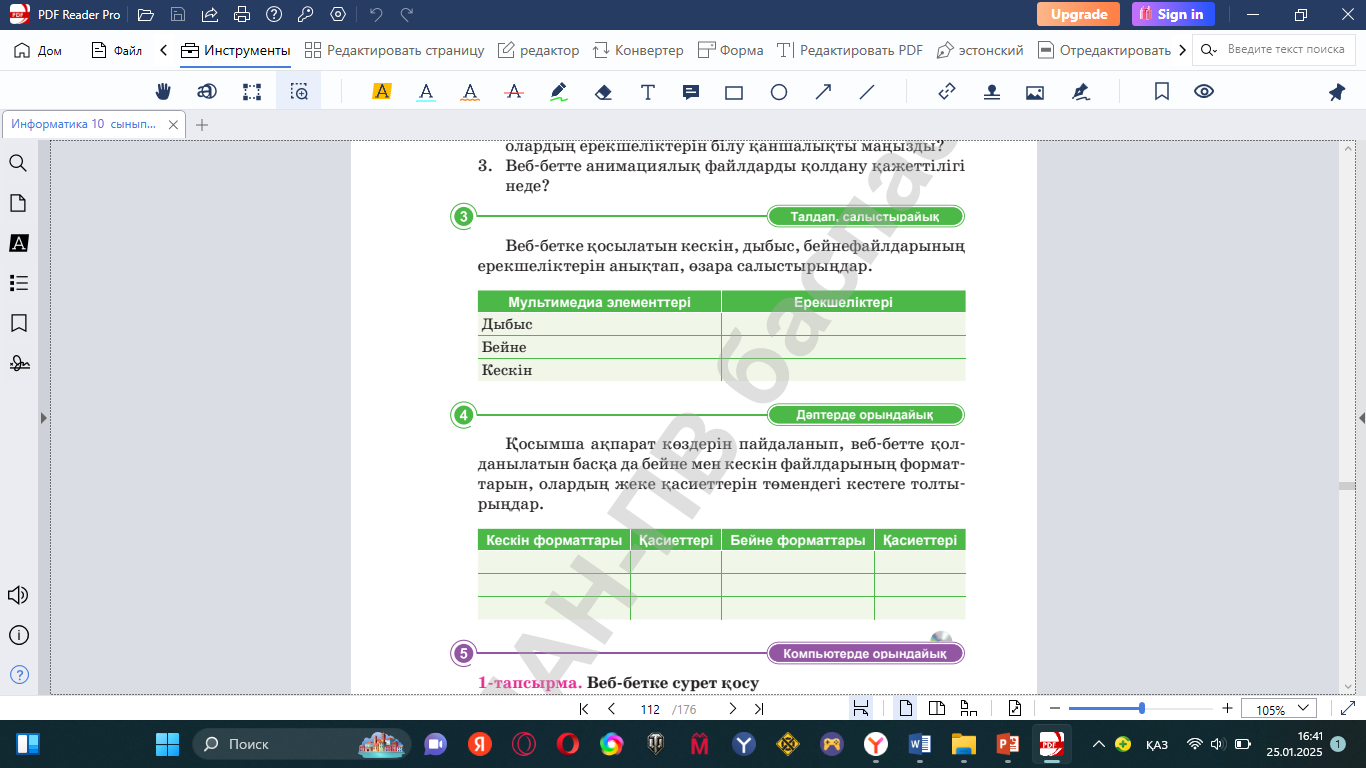The image size is (1366, 768).
Task: Select the Line drawing tool
Action: [x=867, y=92]
